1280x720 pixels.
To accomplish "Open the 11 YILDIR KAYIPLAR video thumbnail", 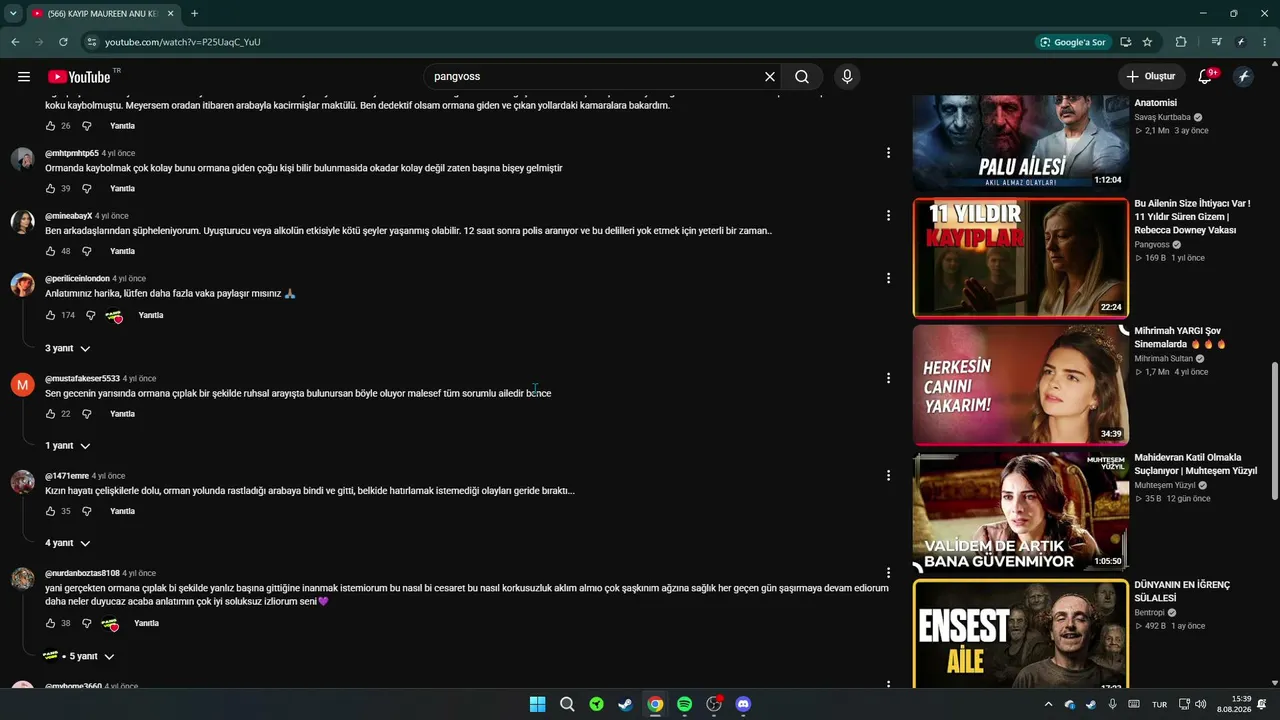I will pyautogui.click(x=1021, y=258).
